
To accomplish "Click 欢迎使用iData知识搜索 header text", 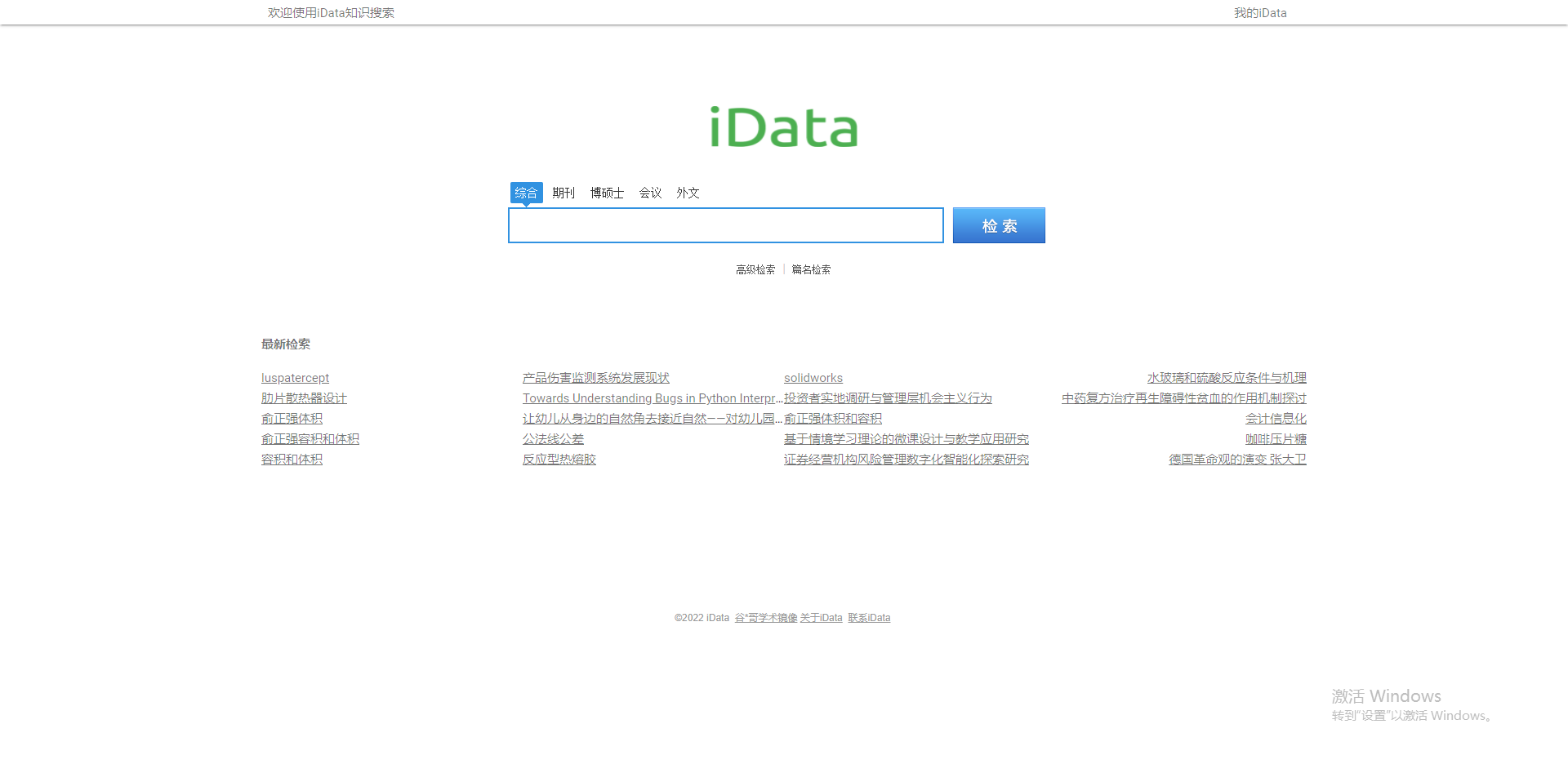I will click(331, 13).
